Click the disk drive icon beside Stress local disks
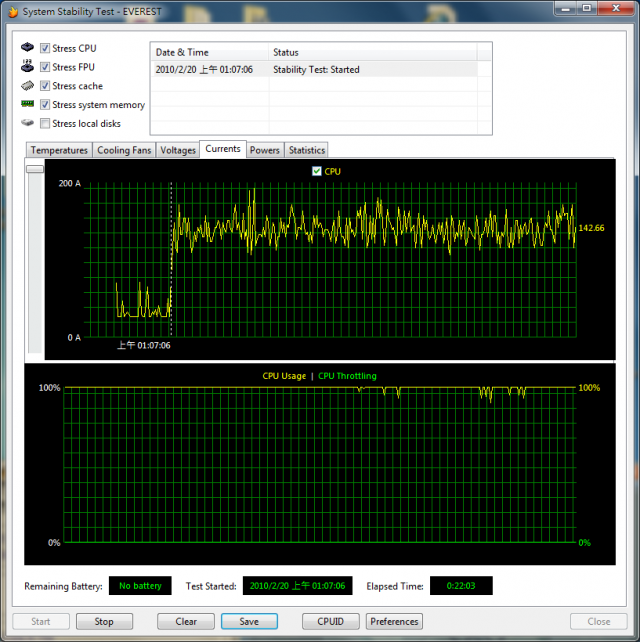Image resolution: width=640 pixels, height=643 pixels. click(x=27, y=123)
